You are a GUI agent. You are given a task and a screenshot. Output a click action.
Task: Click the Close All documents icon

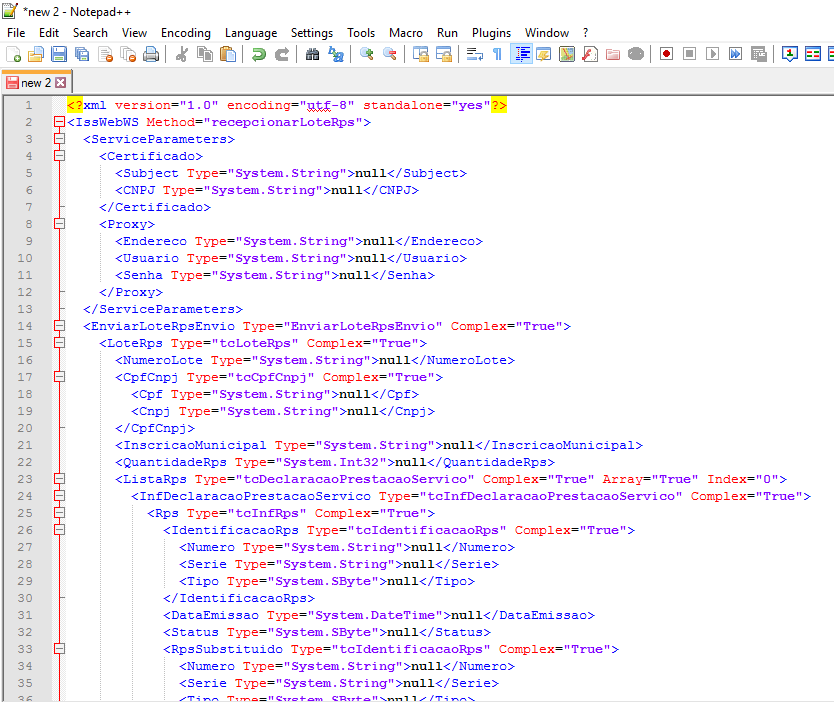coord(128,54)
